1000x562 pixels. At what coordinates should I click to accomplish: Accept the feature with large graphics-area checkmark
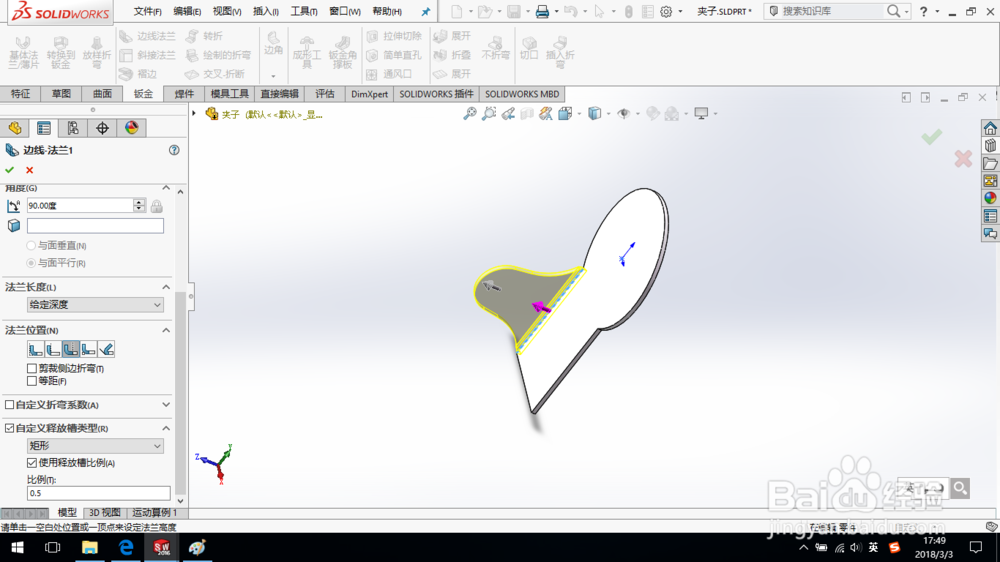pyautogui.click(x=931, y=137)
